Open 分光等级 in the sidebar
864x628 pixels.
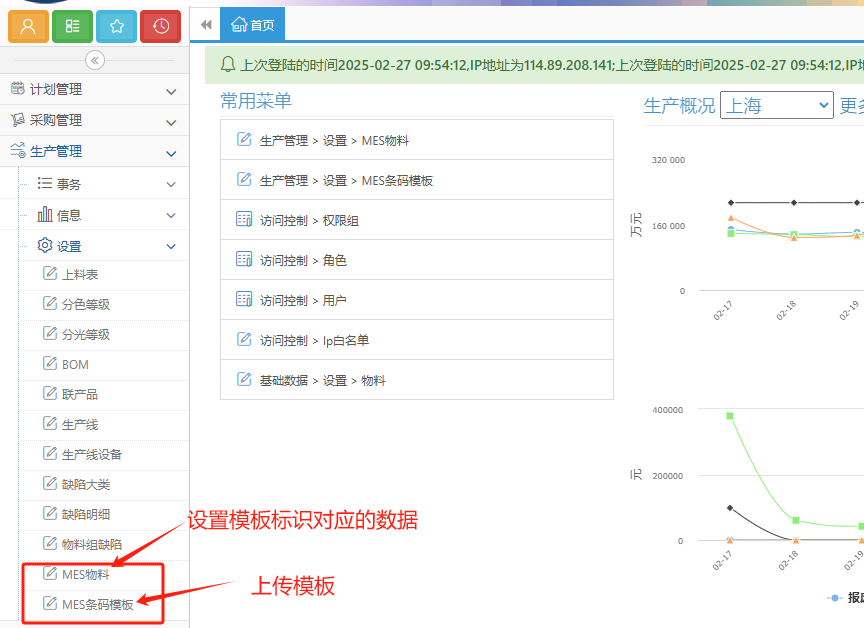click(x=85, y=334)
